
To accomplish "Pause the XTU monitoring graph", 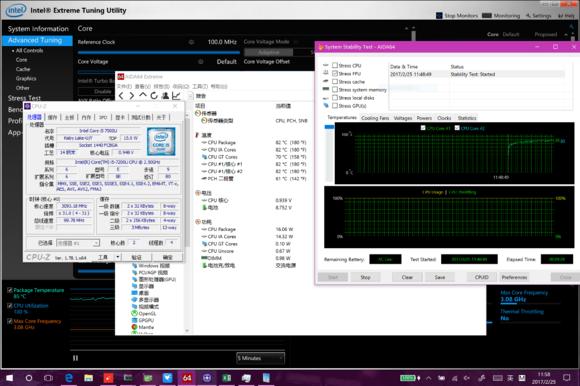I will [75, 358].
